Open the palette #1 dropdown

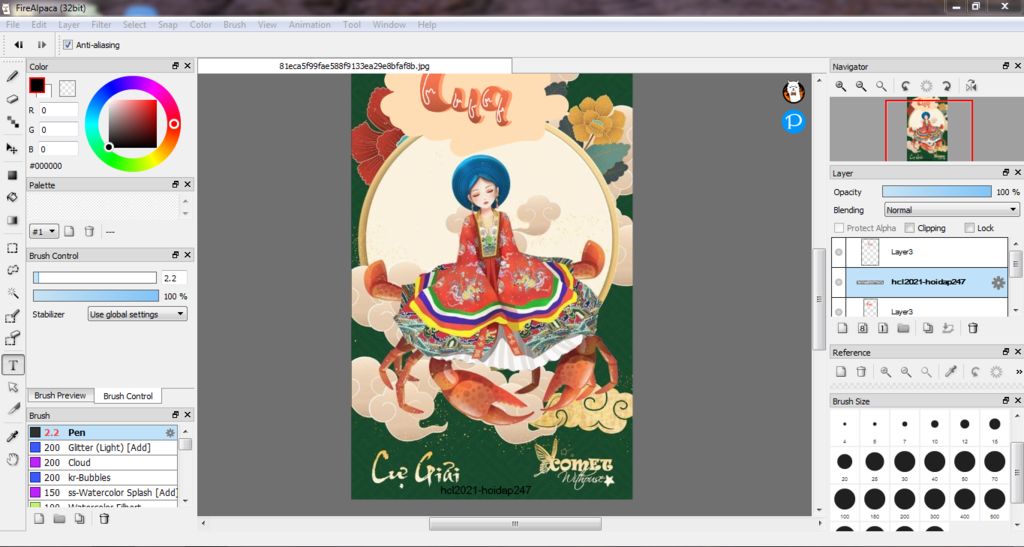coord(44,232)
